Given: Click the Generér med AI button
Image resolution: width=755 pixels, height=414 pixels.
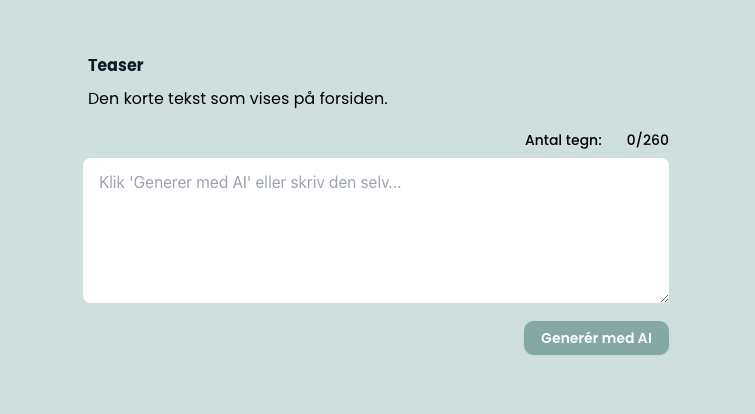Looking at the screenshot, I should coord(596,338).
